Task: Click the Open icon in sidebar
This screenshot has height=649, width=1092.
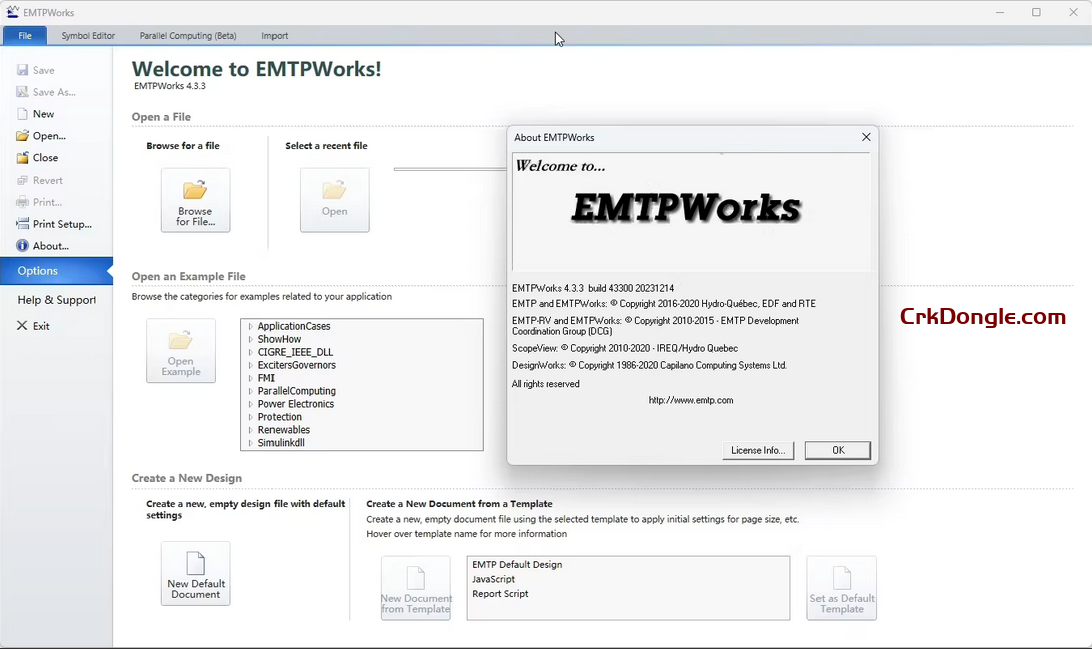Action: tap(22, 136)
